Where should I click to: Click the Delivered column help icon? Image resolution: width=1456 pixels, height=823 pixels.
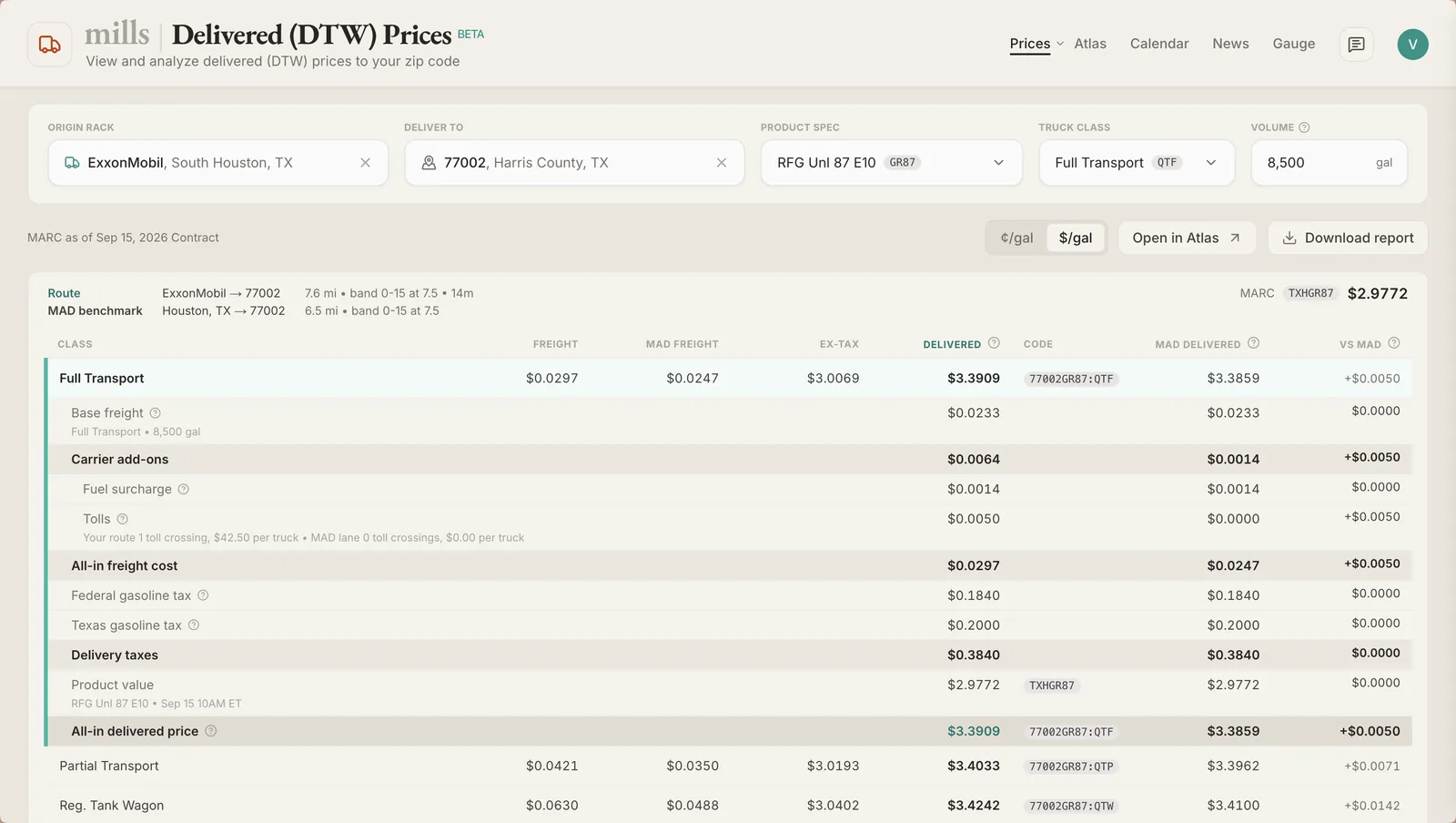coord(994,343)
